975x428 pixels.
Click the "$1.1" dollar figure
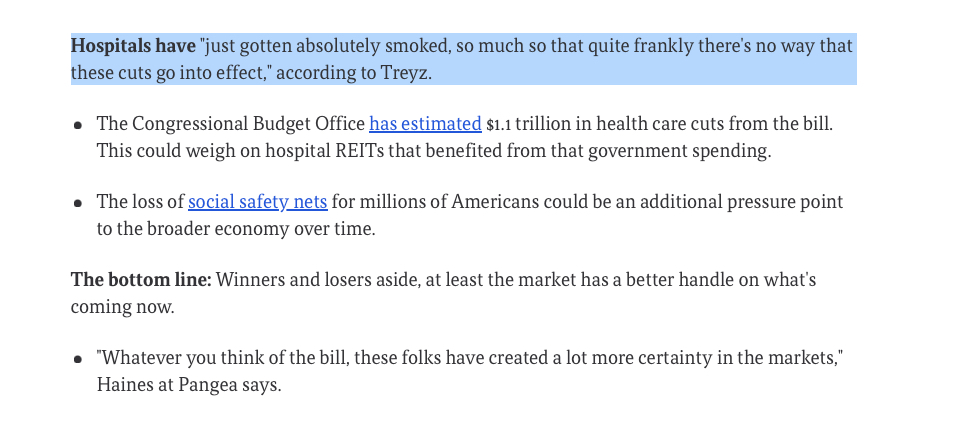point(500,125)
